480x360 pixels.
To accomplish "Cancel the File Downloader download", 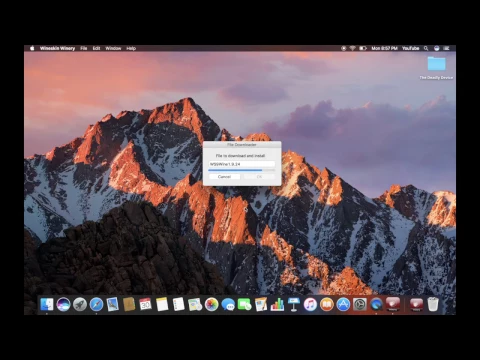I will (224, 177).
